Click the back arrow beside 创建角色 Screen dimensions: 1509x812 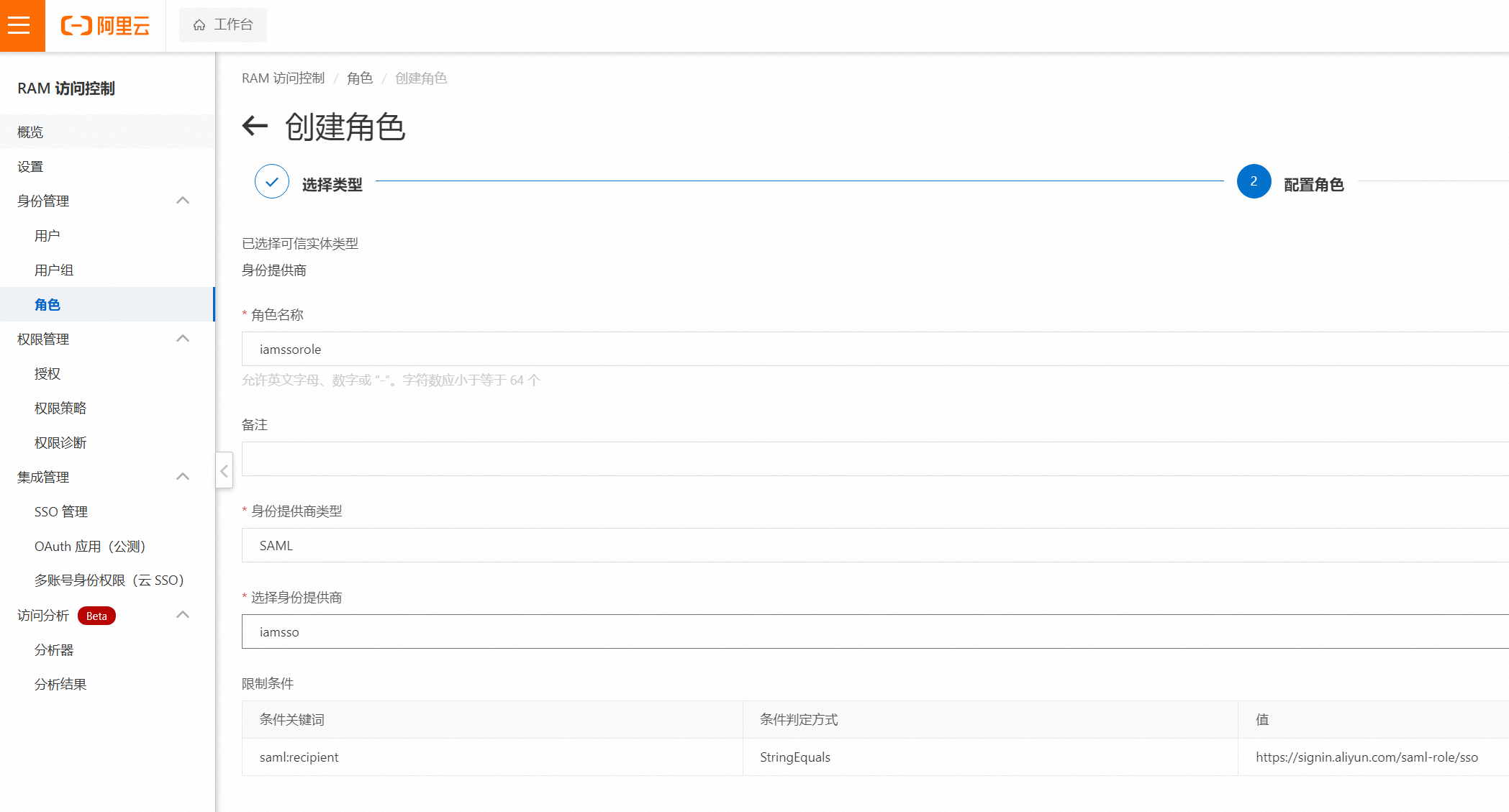pyautogui.click(x=255, y=126)
